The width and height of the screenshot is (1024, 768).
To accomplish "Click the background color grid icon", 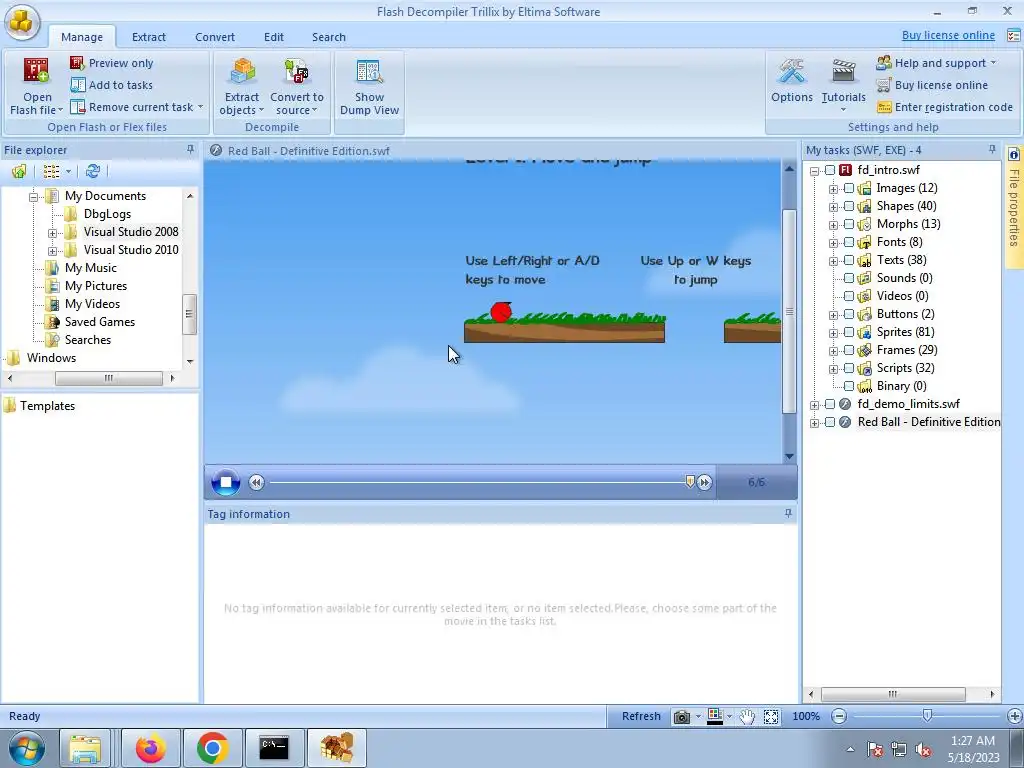I will (x=715, y=716).
